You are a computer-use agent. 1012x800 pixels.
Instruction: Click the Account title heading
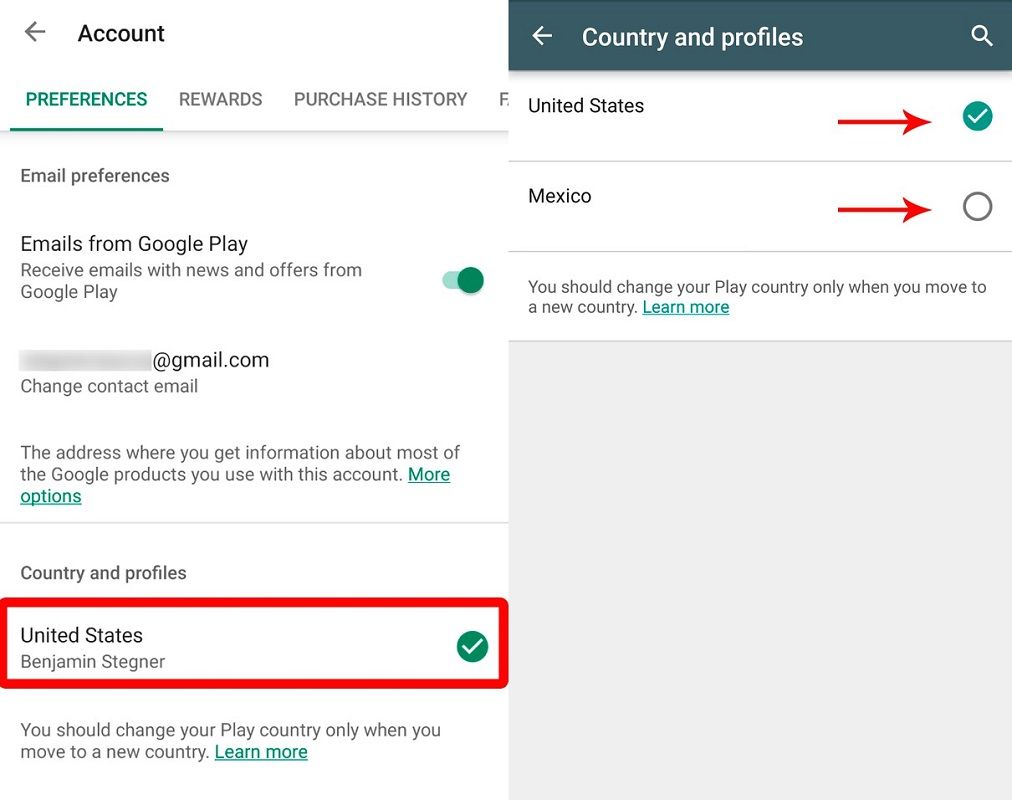click(x=121, y=33)
